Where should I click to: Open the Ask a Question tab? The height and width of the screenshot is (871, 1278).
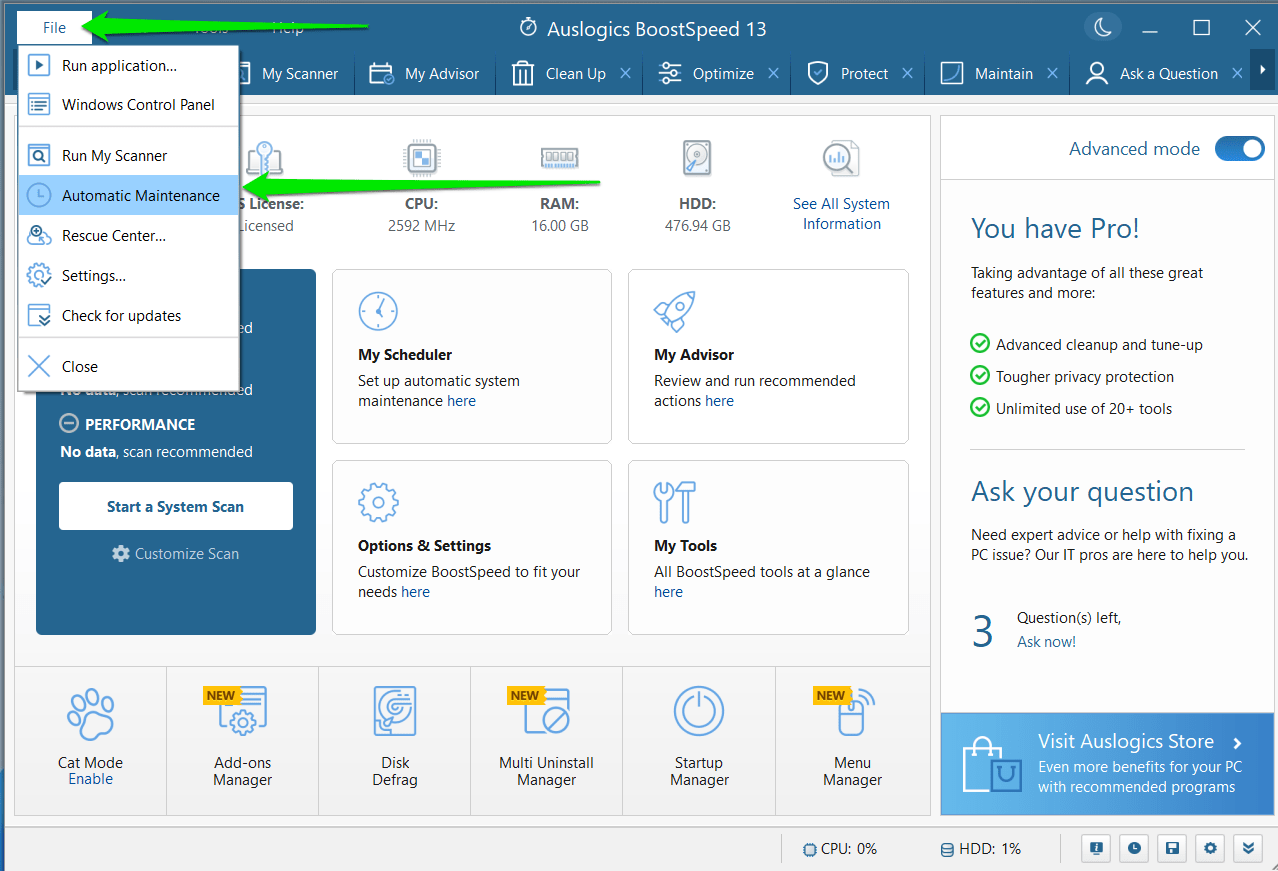pos(1152,74)
